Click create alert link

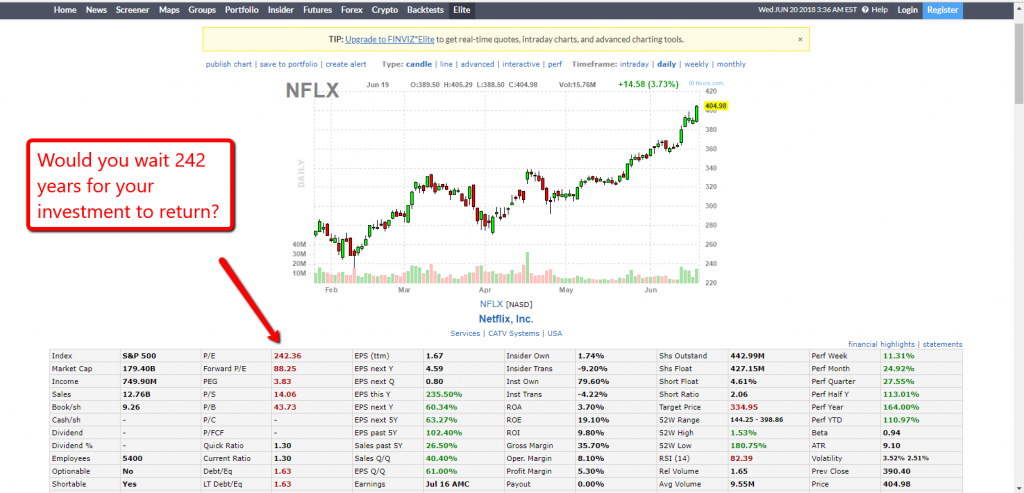pos(346,64)
